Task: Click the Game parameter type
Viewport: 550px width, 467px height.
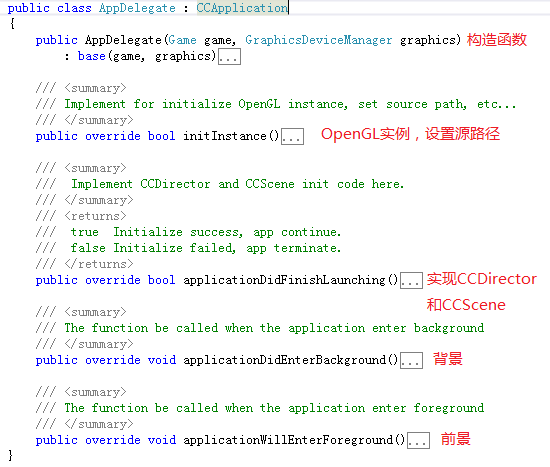Action: point(182,40)
